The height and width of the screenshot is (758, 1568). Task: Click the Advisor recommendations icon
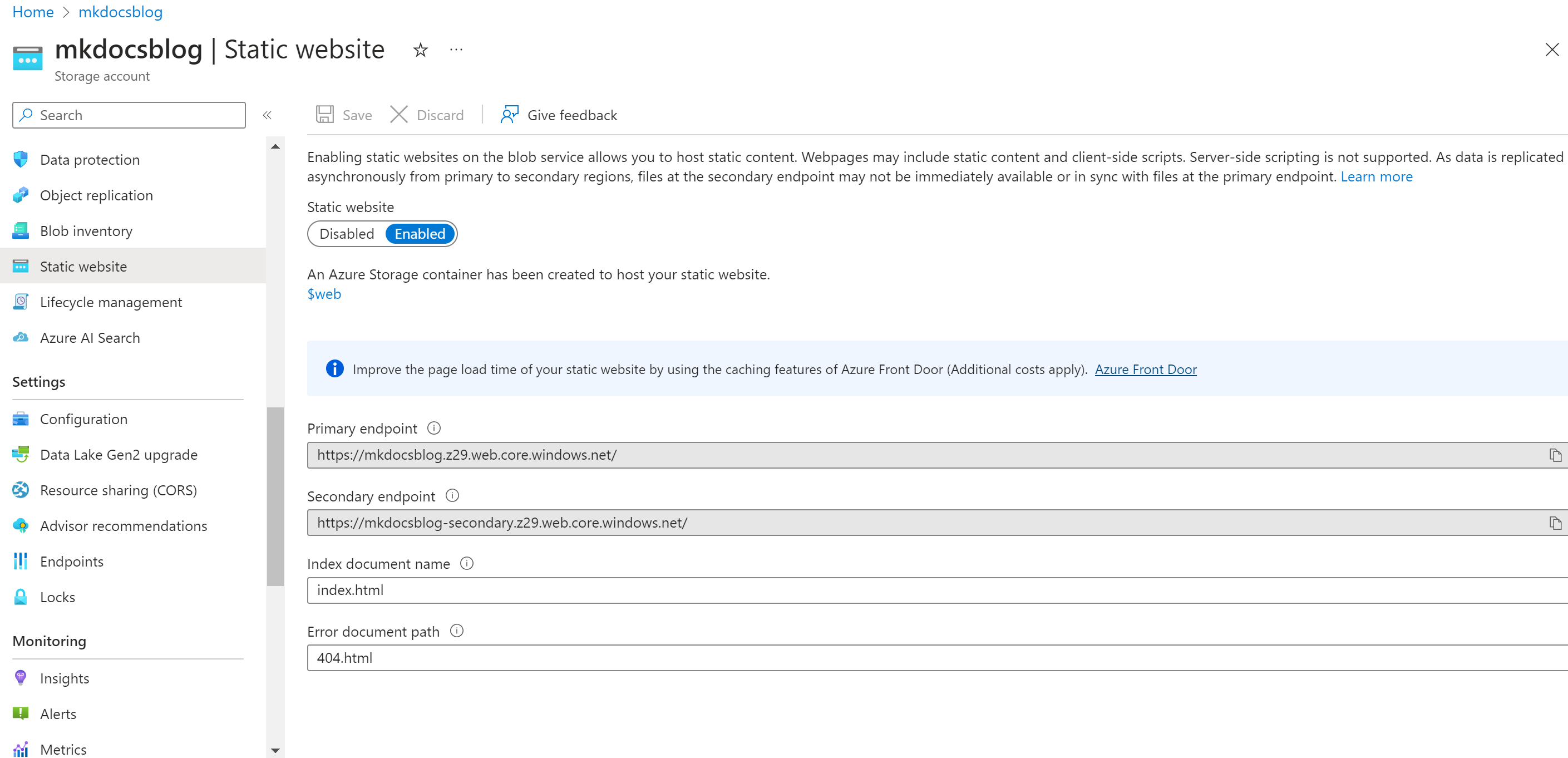pyautogui.click(x=21, y=526)
